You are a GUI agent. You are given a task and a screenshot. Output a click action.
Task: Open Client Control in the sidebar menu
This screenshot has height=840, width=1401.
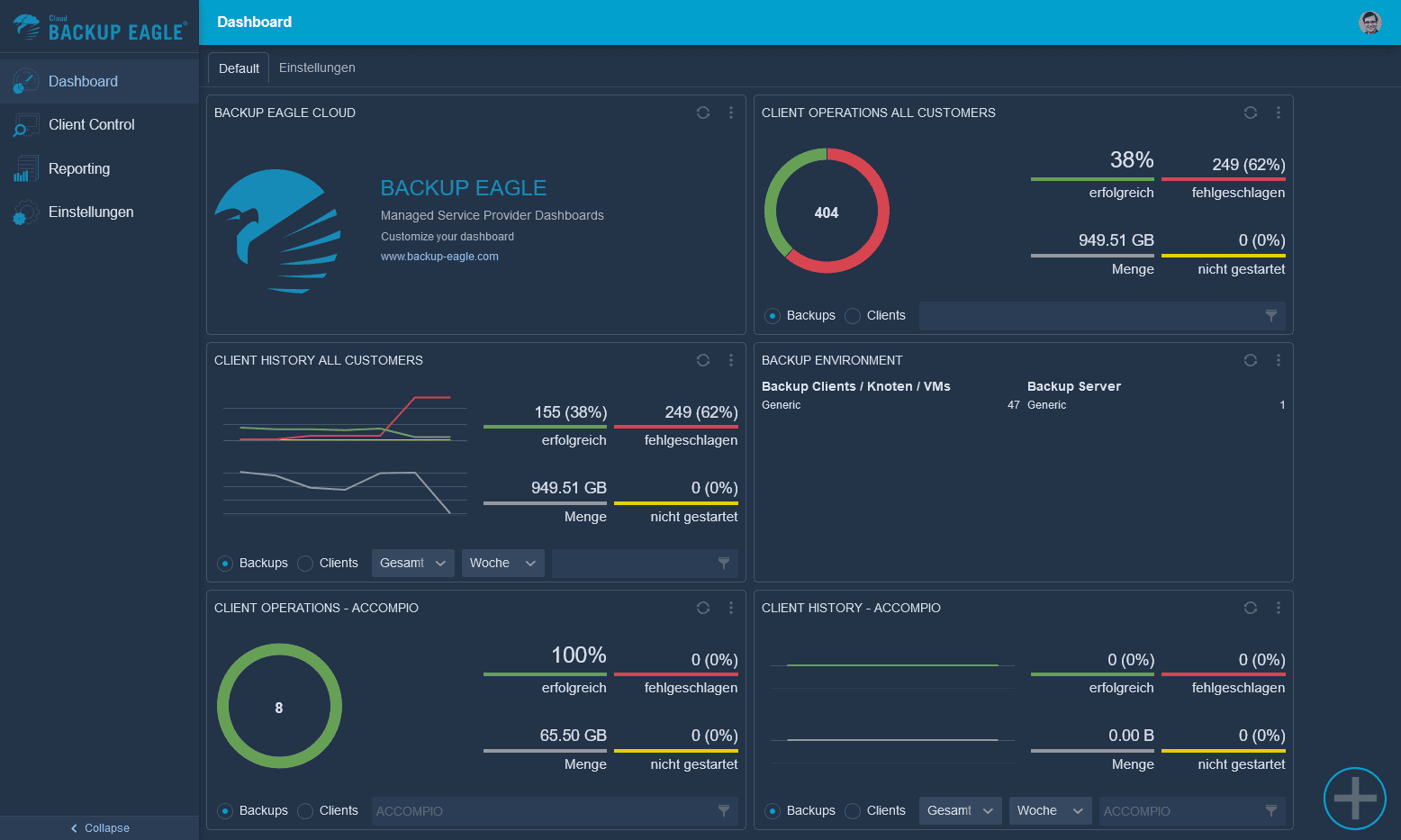(99, 125)
